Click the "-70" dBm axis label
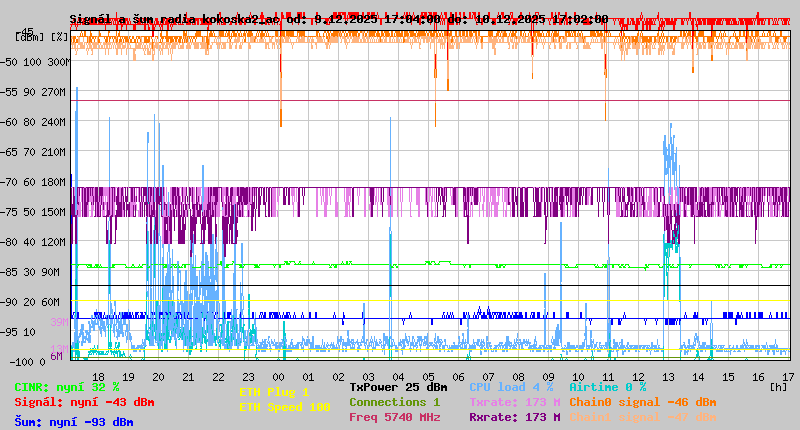 (x=9, y=182)
